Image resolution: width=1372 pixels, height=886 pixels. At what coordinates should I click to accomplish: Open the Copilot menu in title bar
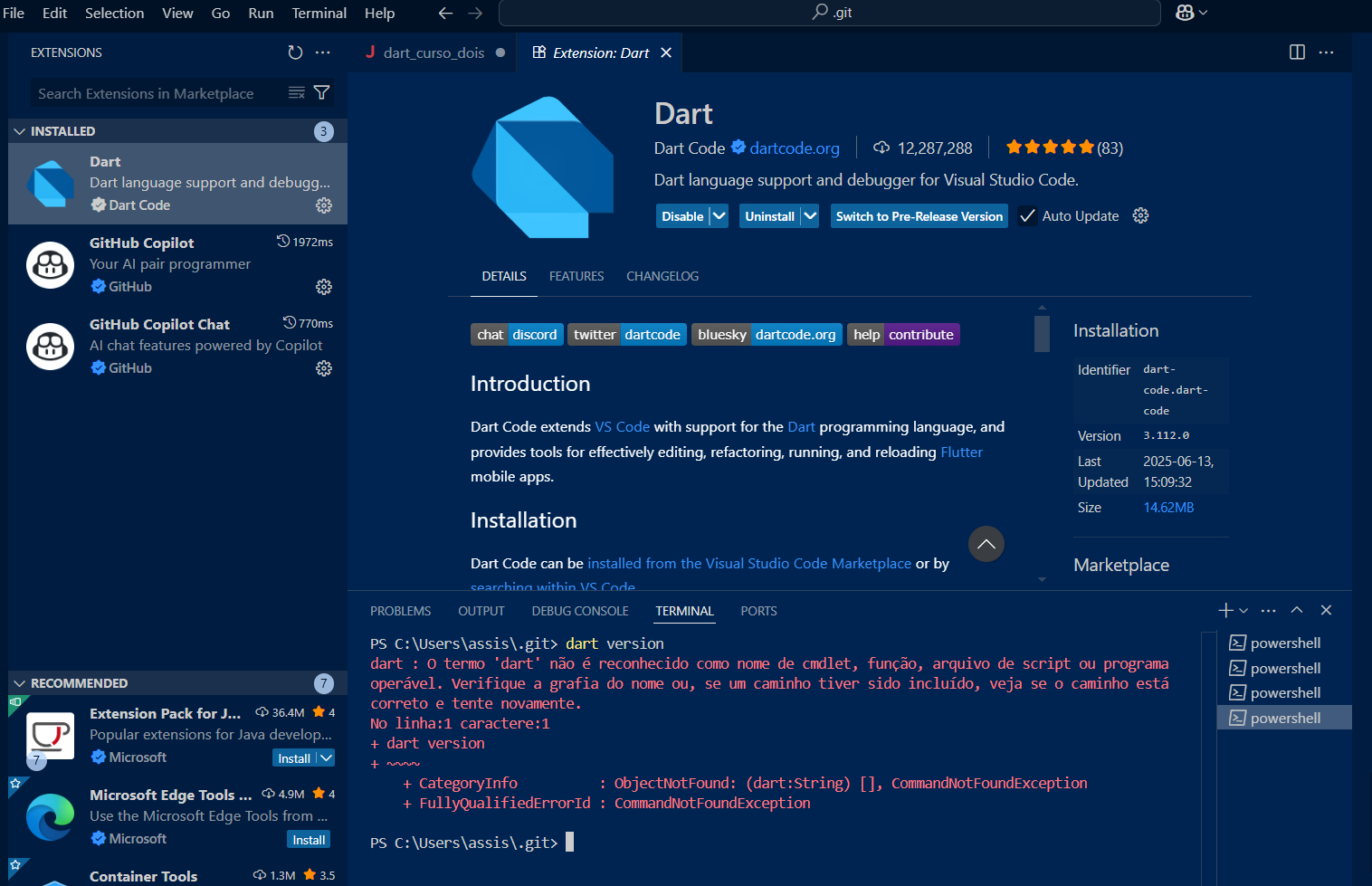1191,13
